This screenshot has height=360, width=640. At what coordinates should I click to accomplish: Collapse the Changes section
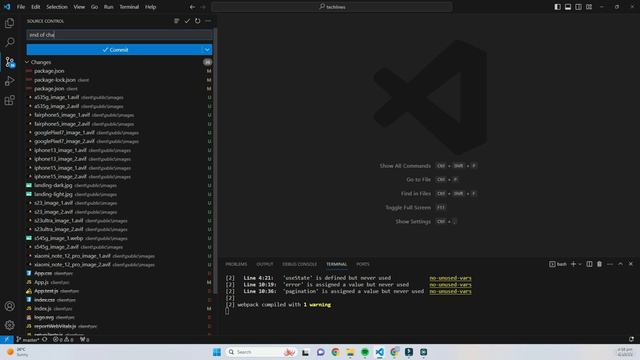point(38,62)
